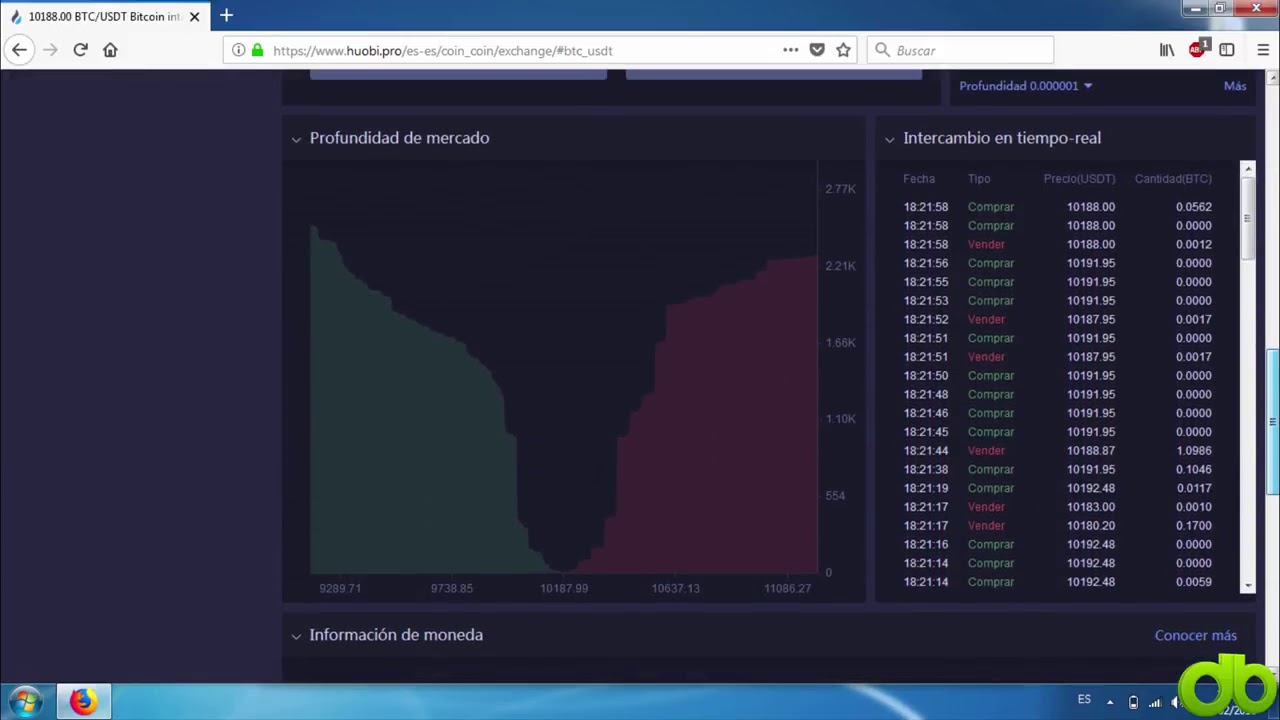This screenshot has height=720, width=1280.
Task: Click the Intercambio en tiempo-real heading
Action: click(1002, 138)
